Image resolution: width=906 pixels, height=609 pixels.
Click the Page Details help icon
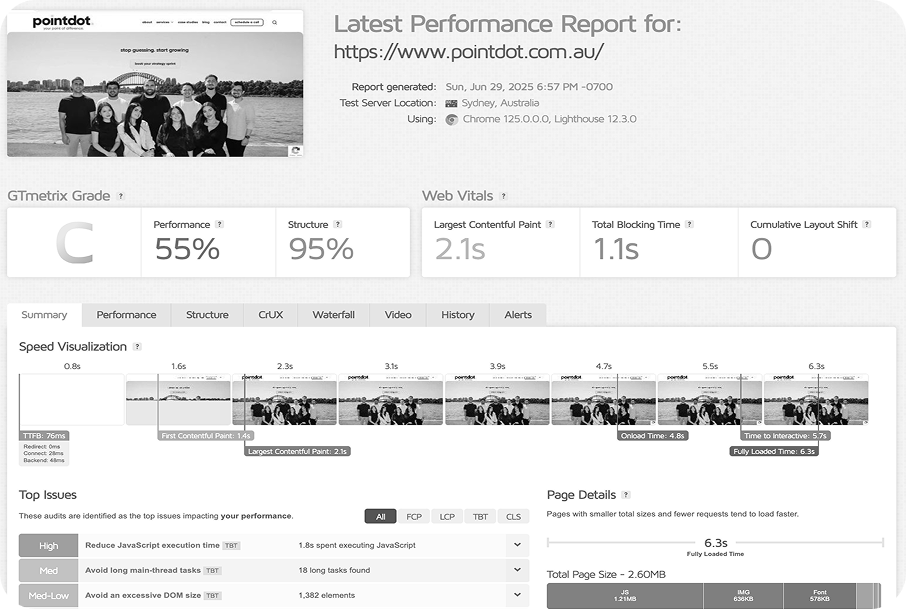[x=626, y=495]
